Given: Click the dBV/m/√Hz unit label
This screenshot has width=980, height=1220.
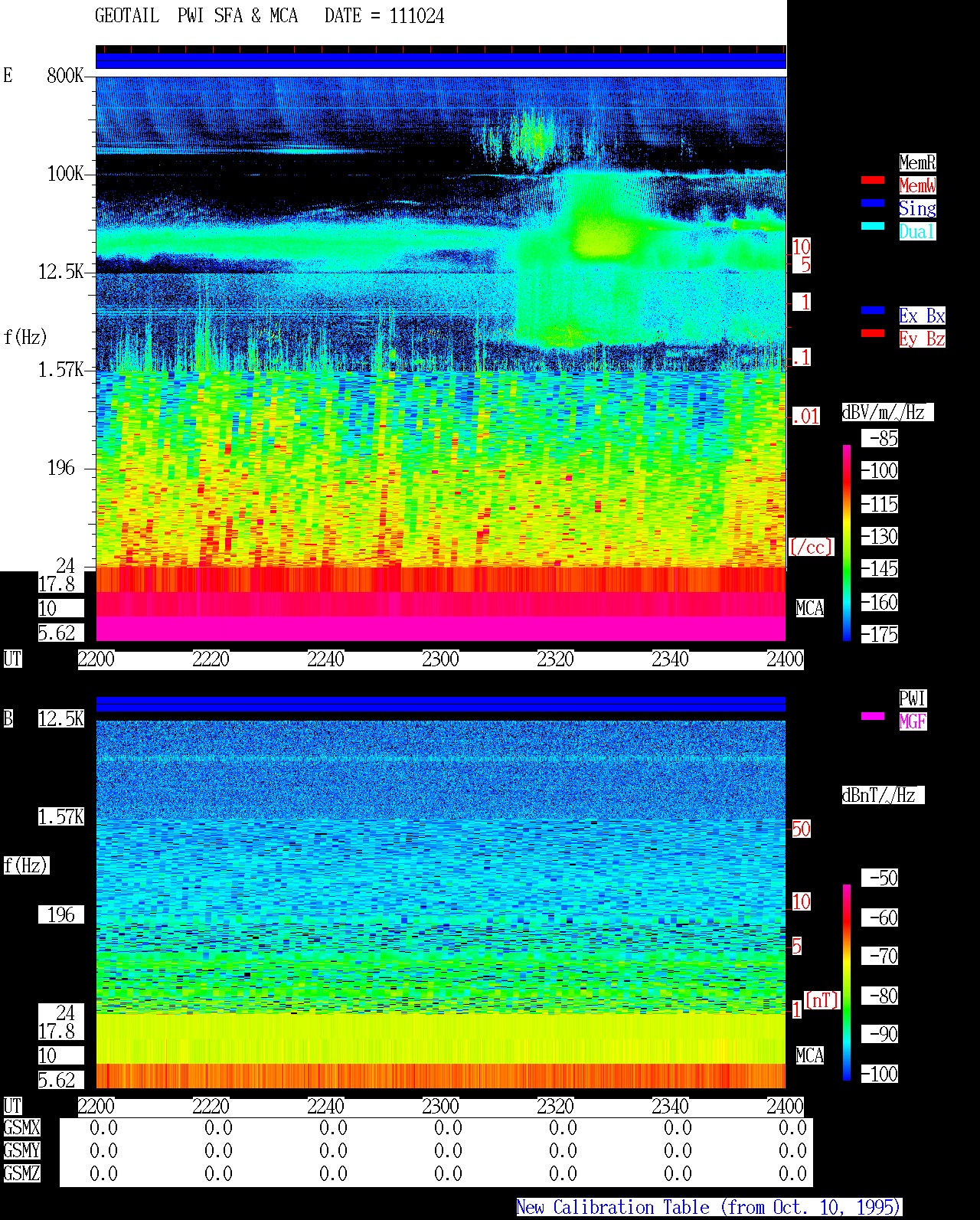Looking at the screenshot, I should pyautogui.click(x=887, y=412).
